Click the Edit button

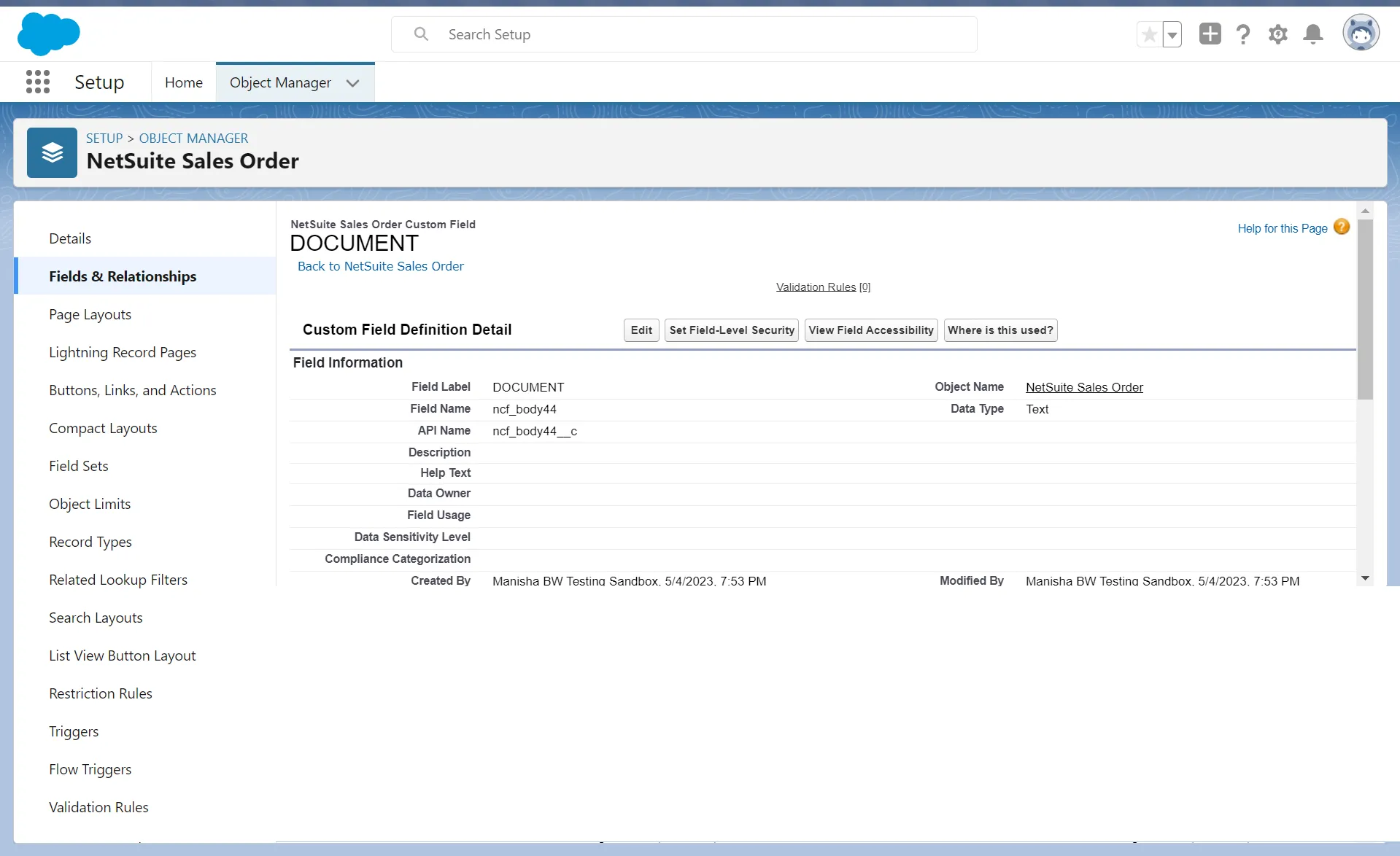coord(641,330)
